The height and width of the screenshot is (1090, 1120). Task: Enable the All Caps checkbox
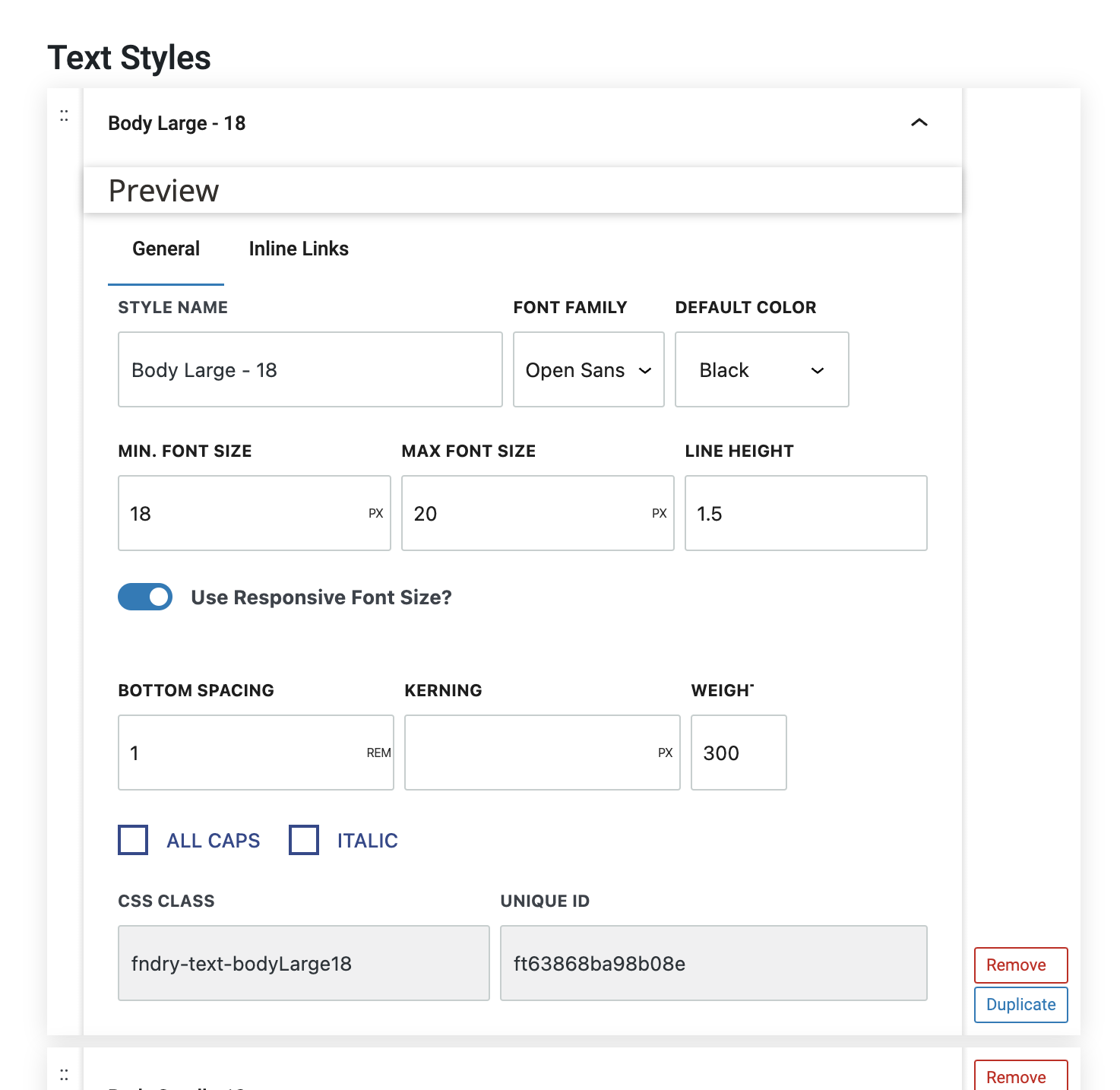133,840
